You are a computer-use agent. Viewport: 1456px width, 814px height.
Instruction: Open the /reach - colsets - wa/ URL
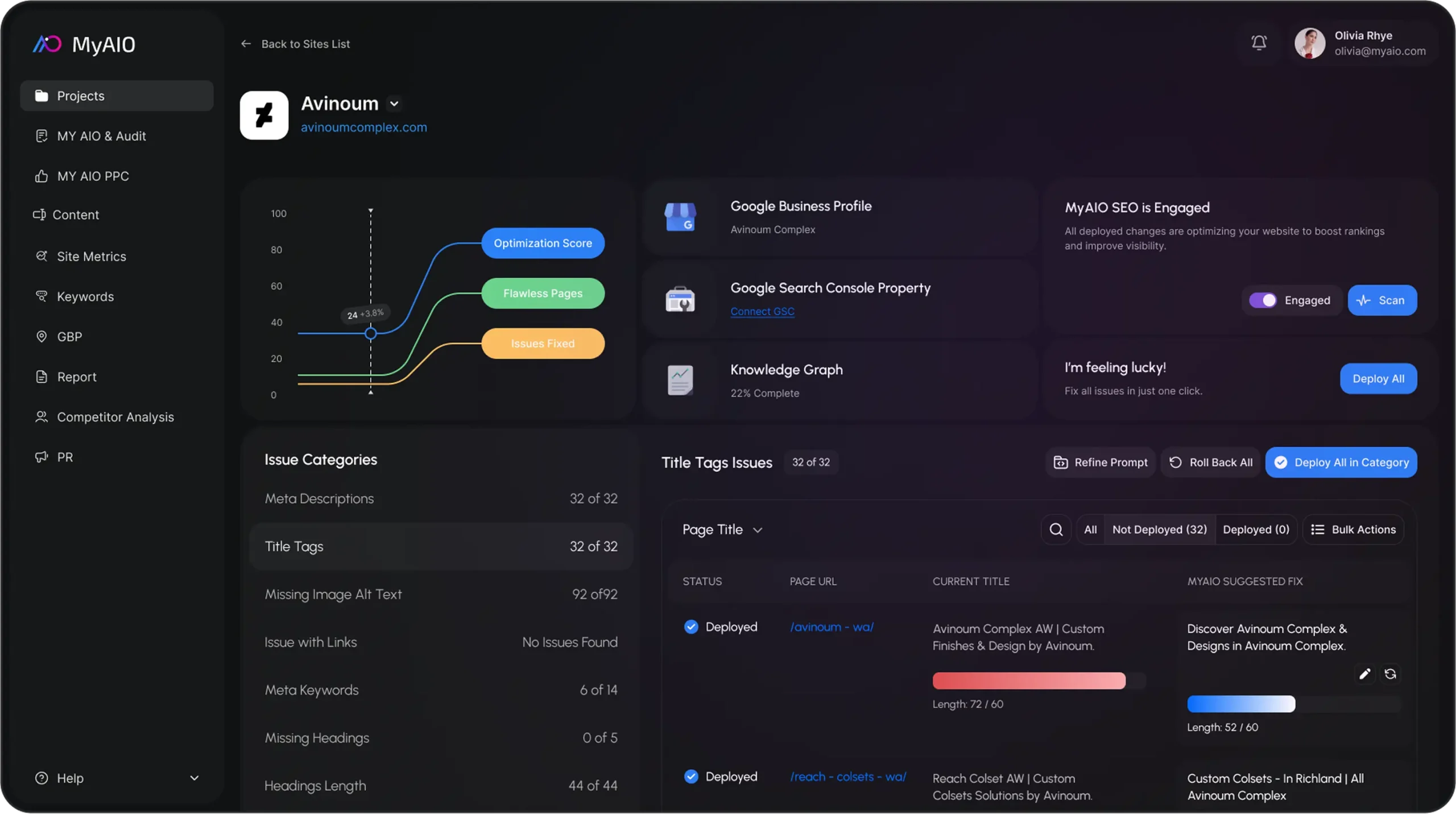click(x=847, y=776)
